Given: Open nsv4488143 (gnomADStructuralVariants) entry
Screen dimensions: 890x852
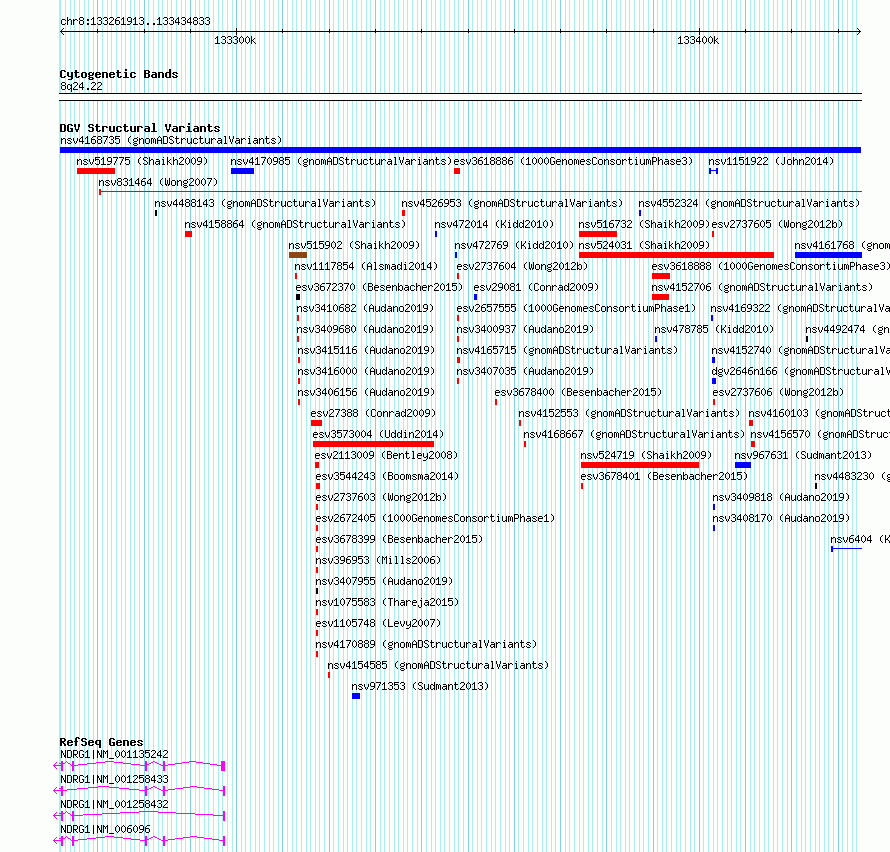Looking at the screenshot, I should click(x=265, y=203).
